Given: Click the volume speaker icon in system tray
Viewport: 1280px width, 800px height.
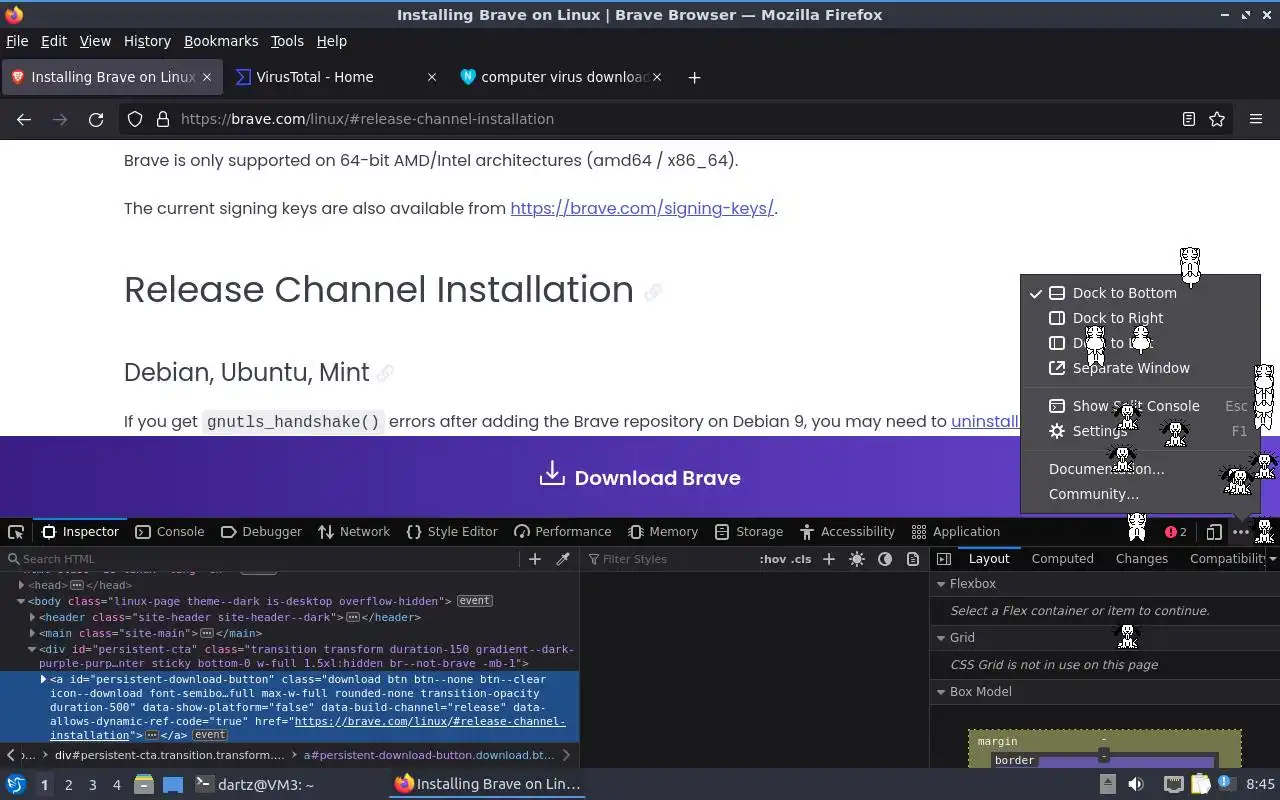Looking at the screenshot, I should (x=1136, y=784).
